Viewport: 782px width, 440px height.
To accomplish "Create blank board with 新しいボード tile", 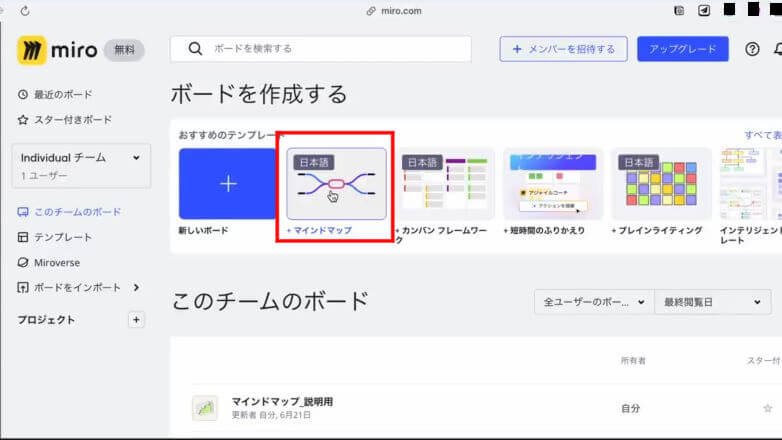I will [x=227, y=184].
